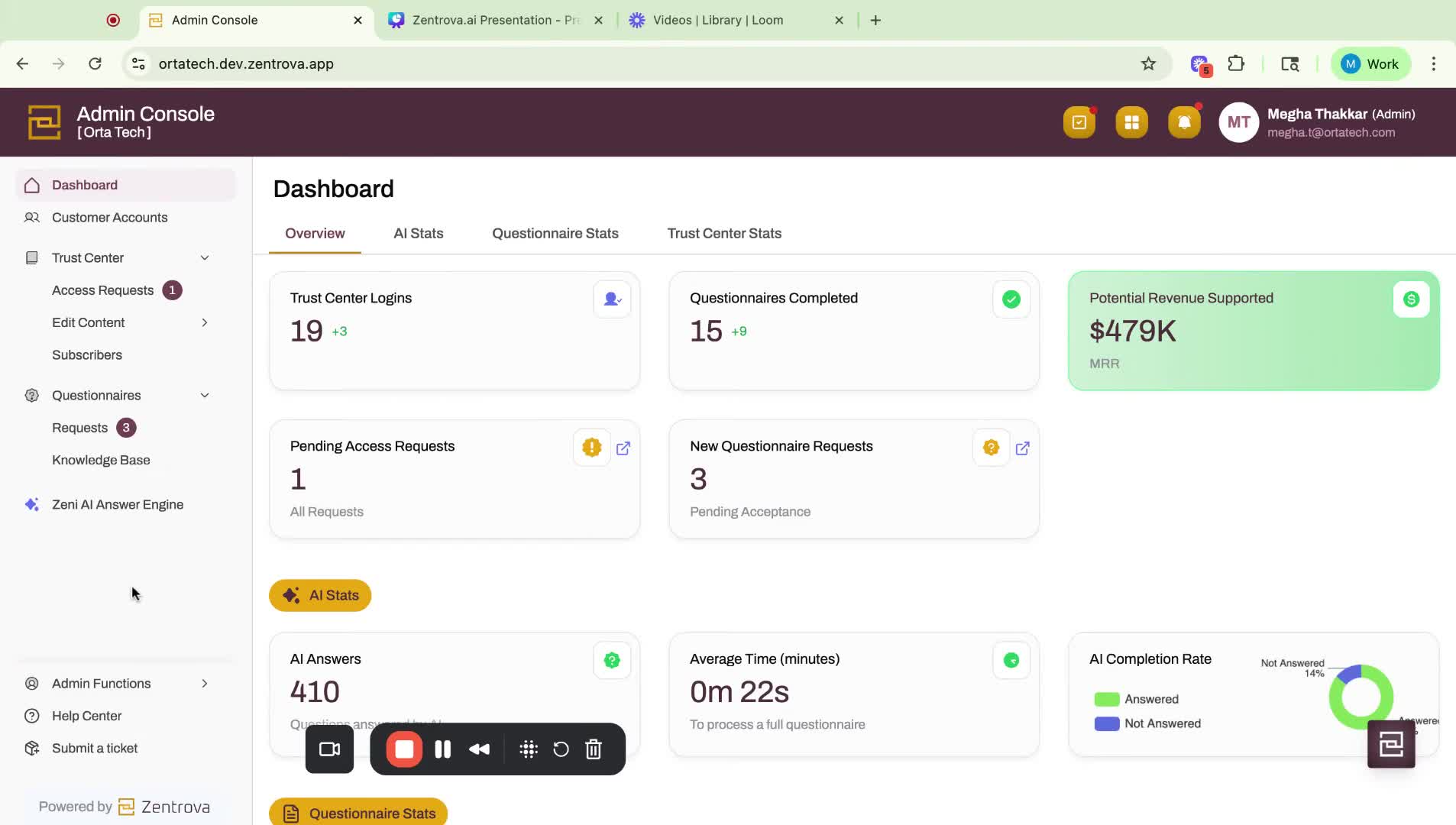Expand the Admin Functions menu
This screenshot has height=825, width=1456.
(205, 684)
